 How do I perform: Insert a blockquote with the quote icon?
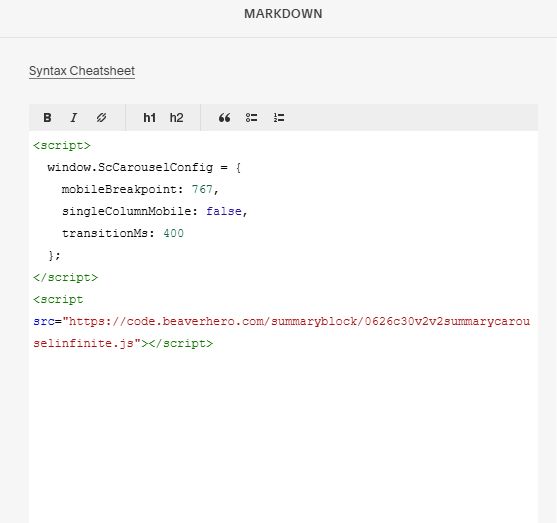(x=224, y=118)
